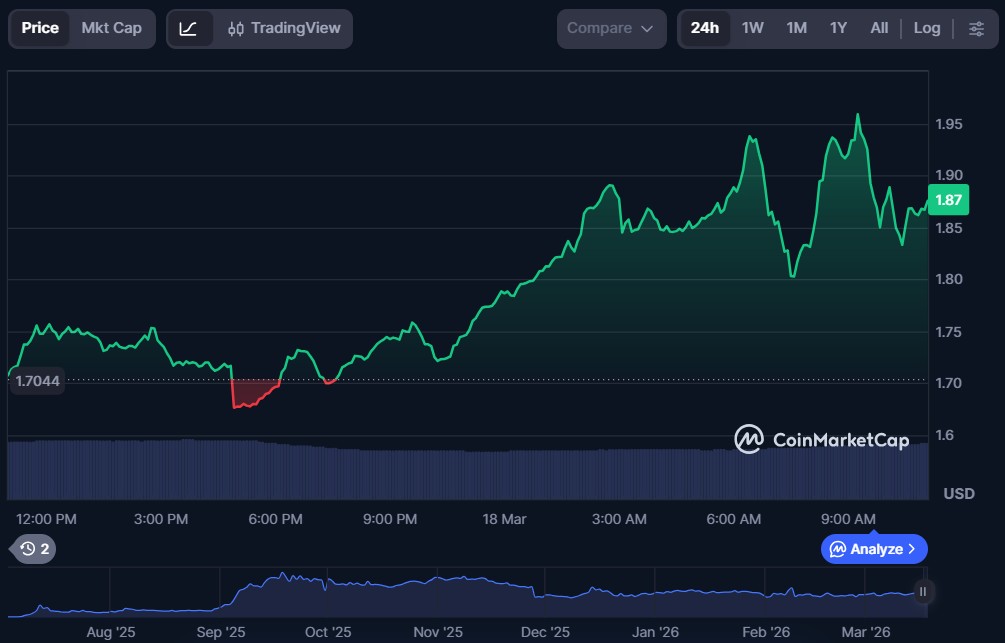Image resolution: width=1005 pixels, height=643 pixels.
Task: Select the 1M time range
Action: click(x=796, y=28)
